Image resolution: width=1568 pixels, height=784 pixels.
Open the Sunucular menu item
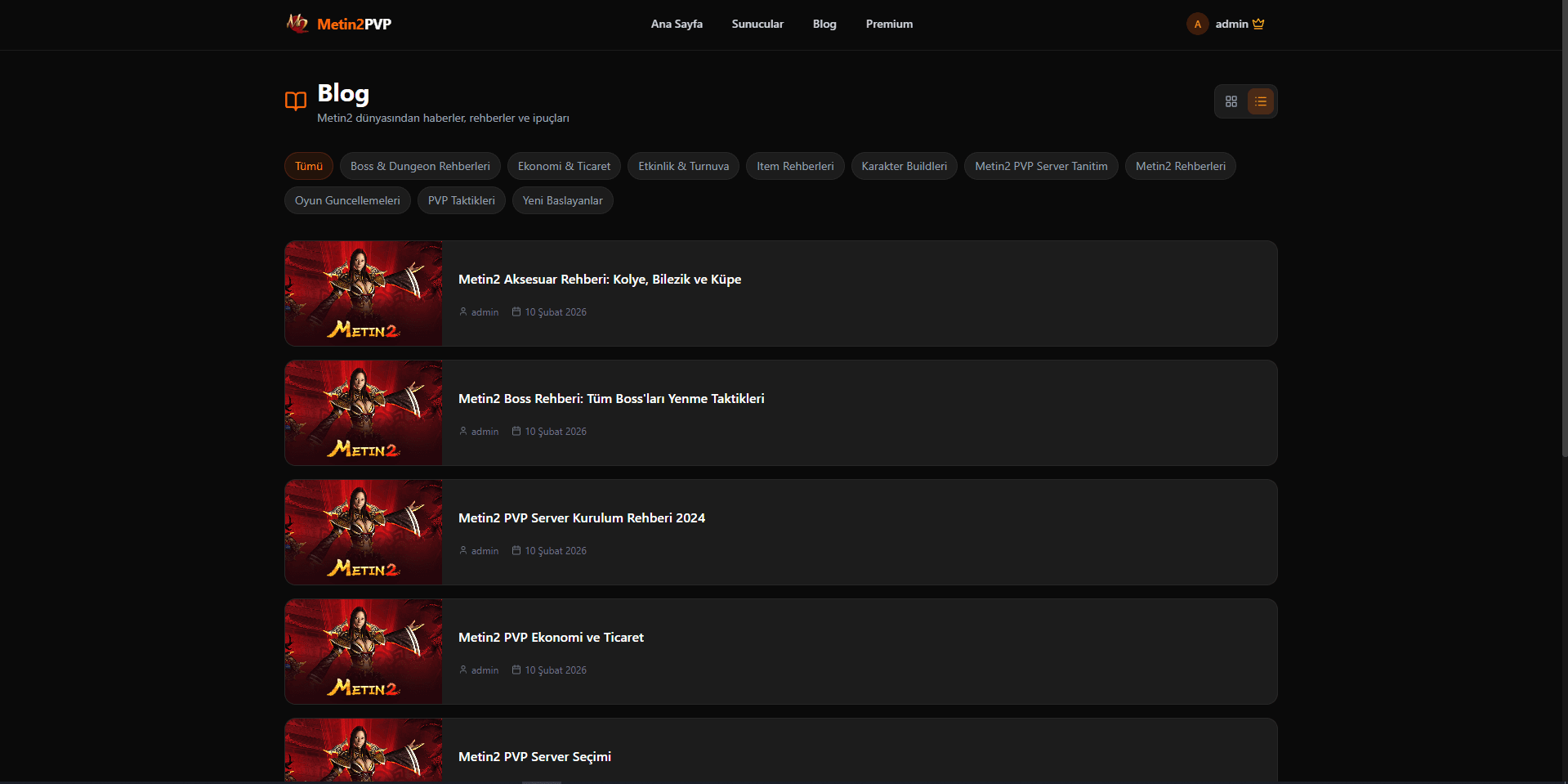[757, 24]
